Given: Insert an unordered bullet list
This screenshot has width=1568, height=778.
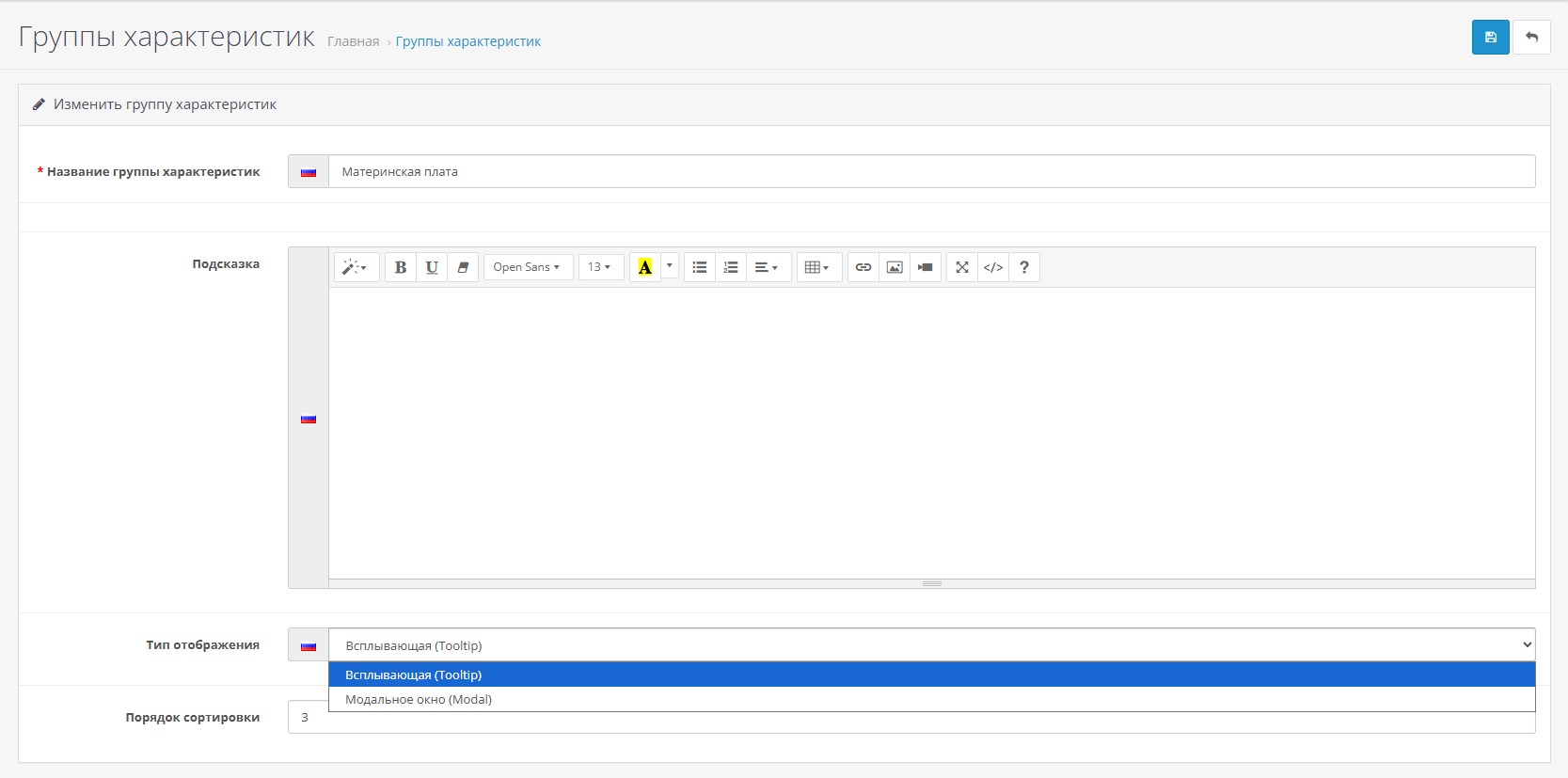Looking at the screenshot, I should (x=700, y=267).
